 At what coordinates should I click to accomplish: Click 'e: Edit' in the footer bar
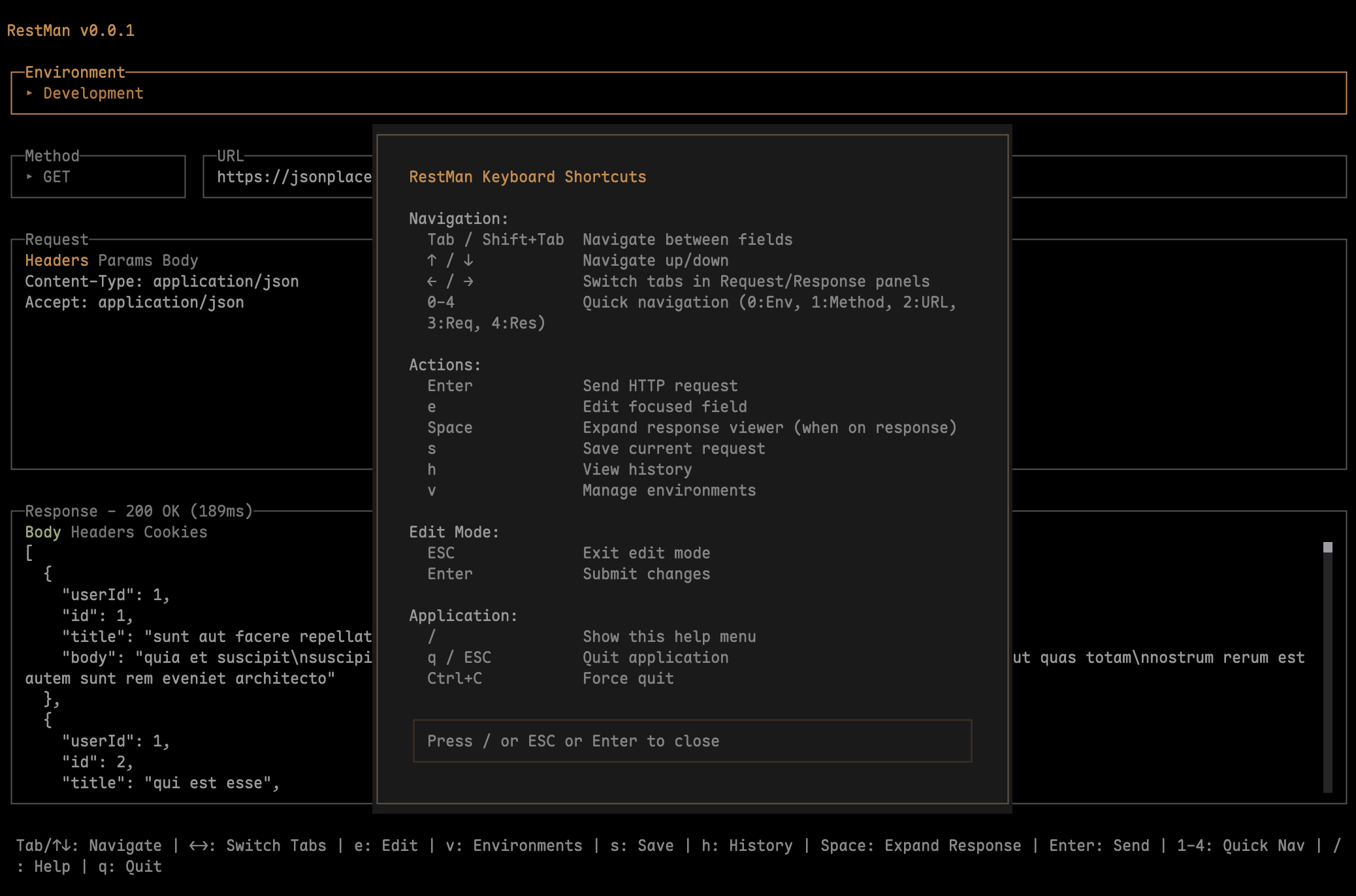(x=385, y=846)
